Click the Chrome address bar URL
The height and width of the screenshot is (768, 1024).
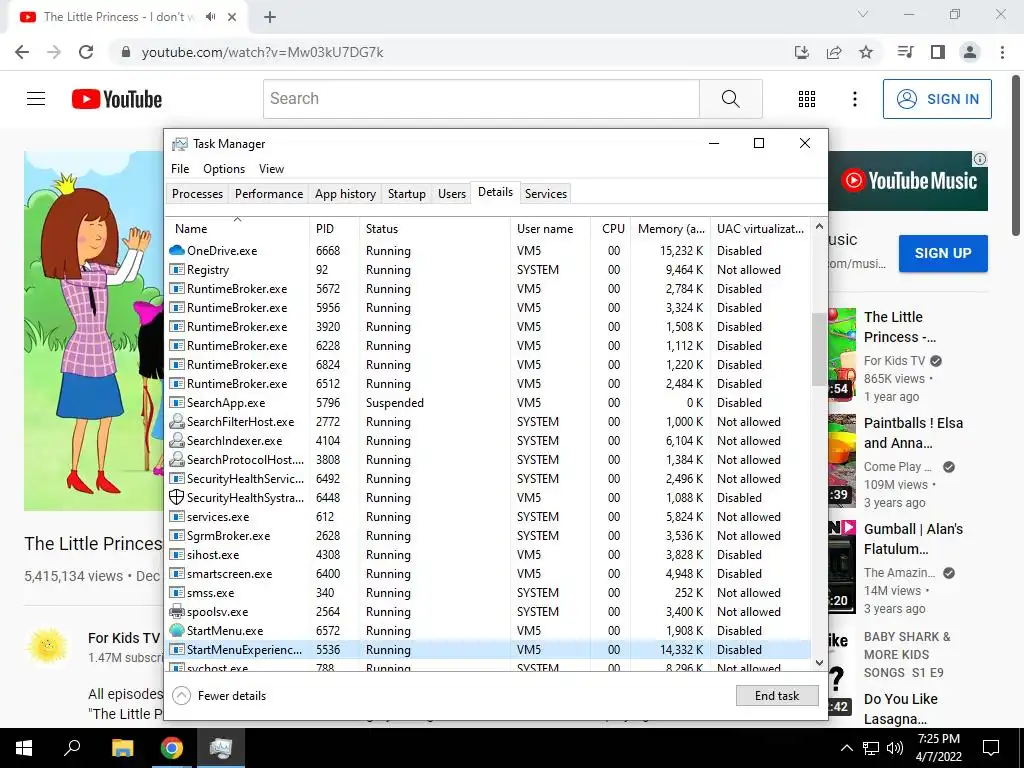(x=263, y=52)
